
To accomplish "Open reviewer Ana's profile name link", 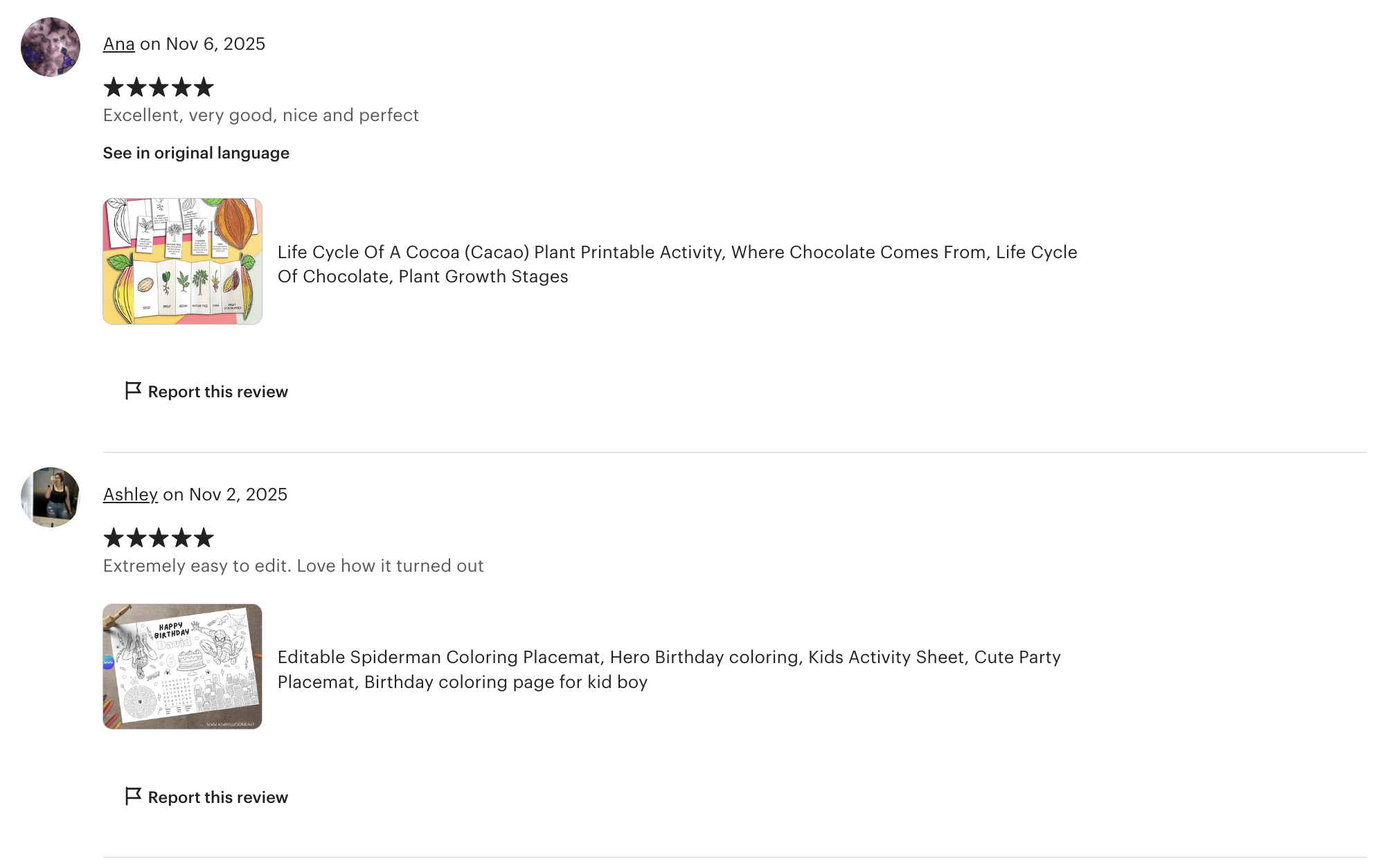I will (118, 44).
